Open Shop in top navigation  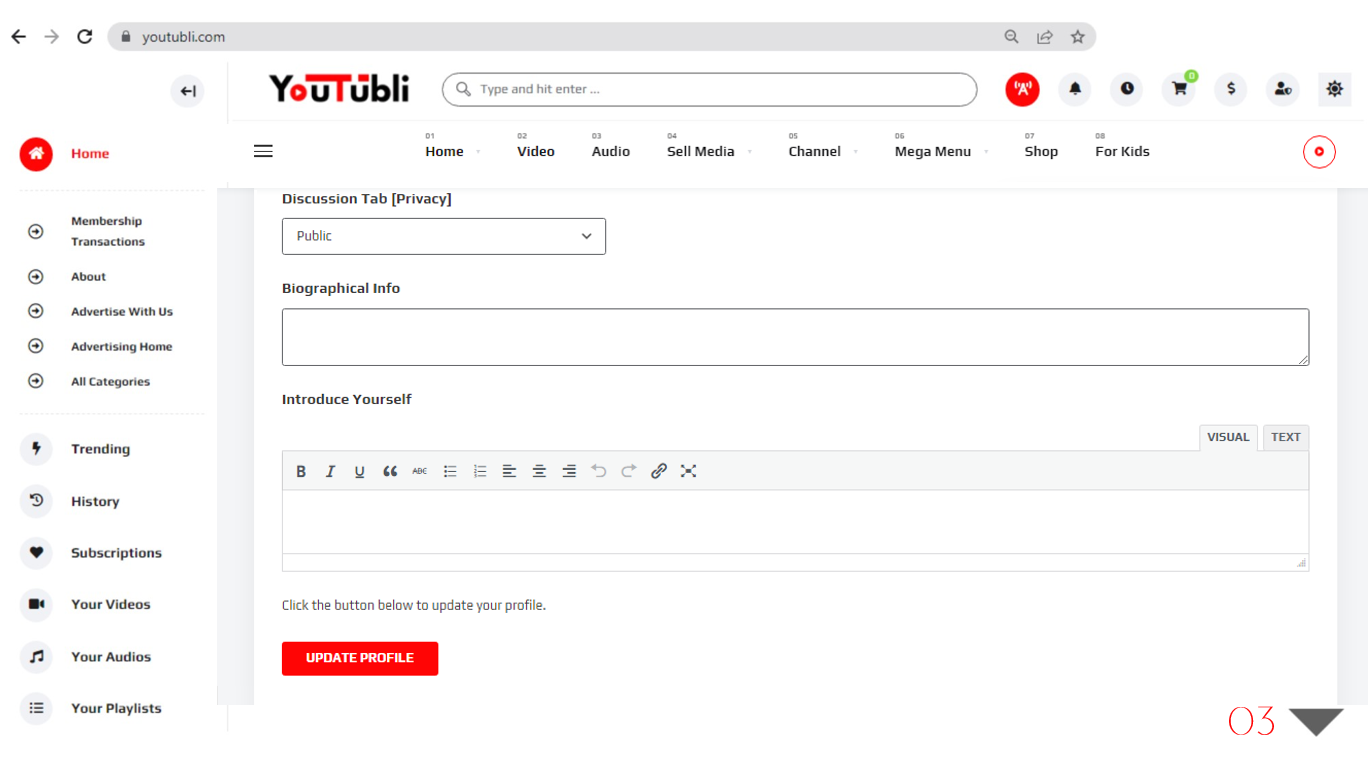[x=1041, y=151]
